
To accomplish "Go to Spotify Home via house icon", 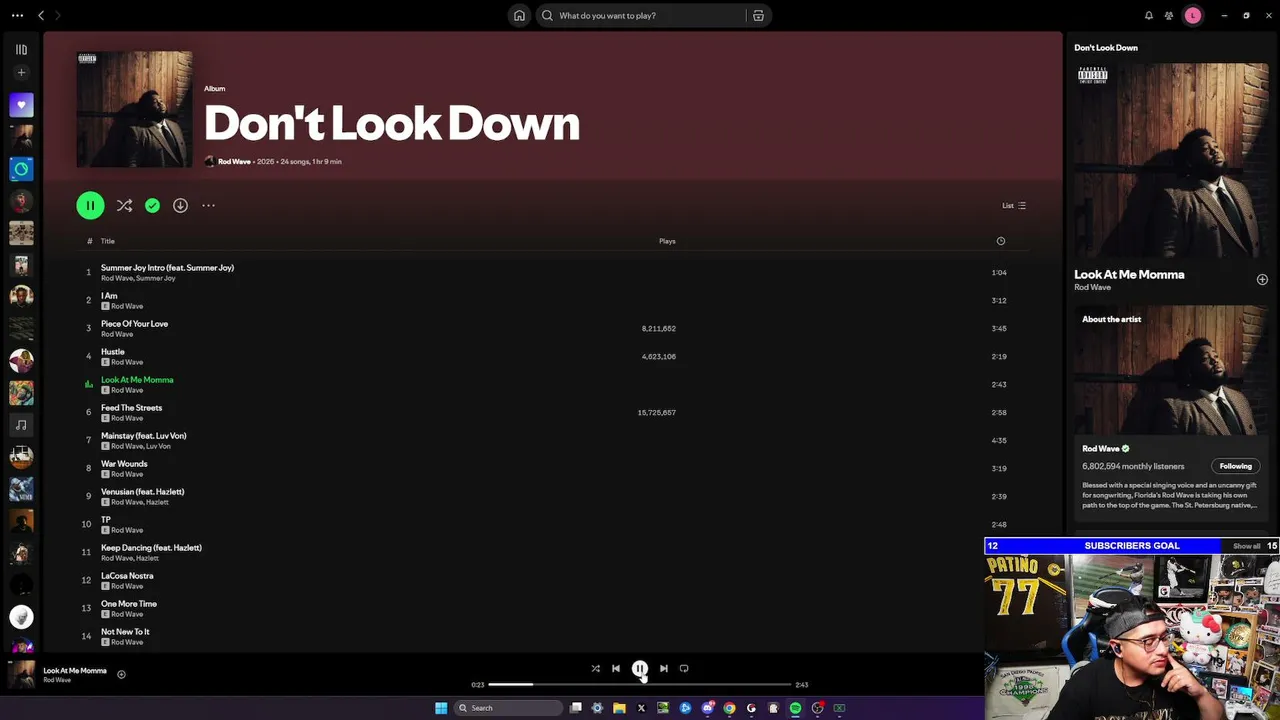I will (x=519, y=15).
